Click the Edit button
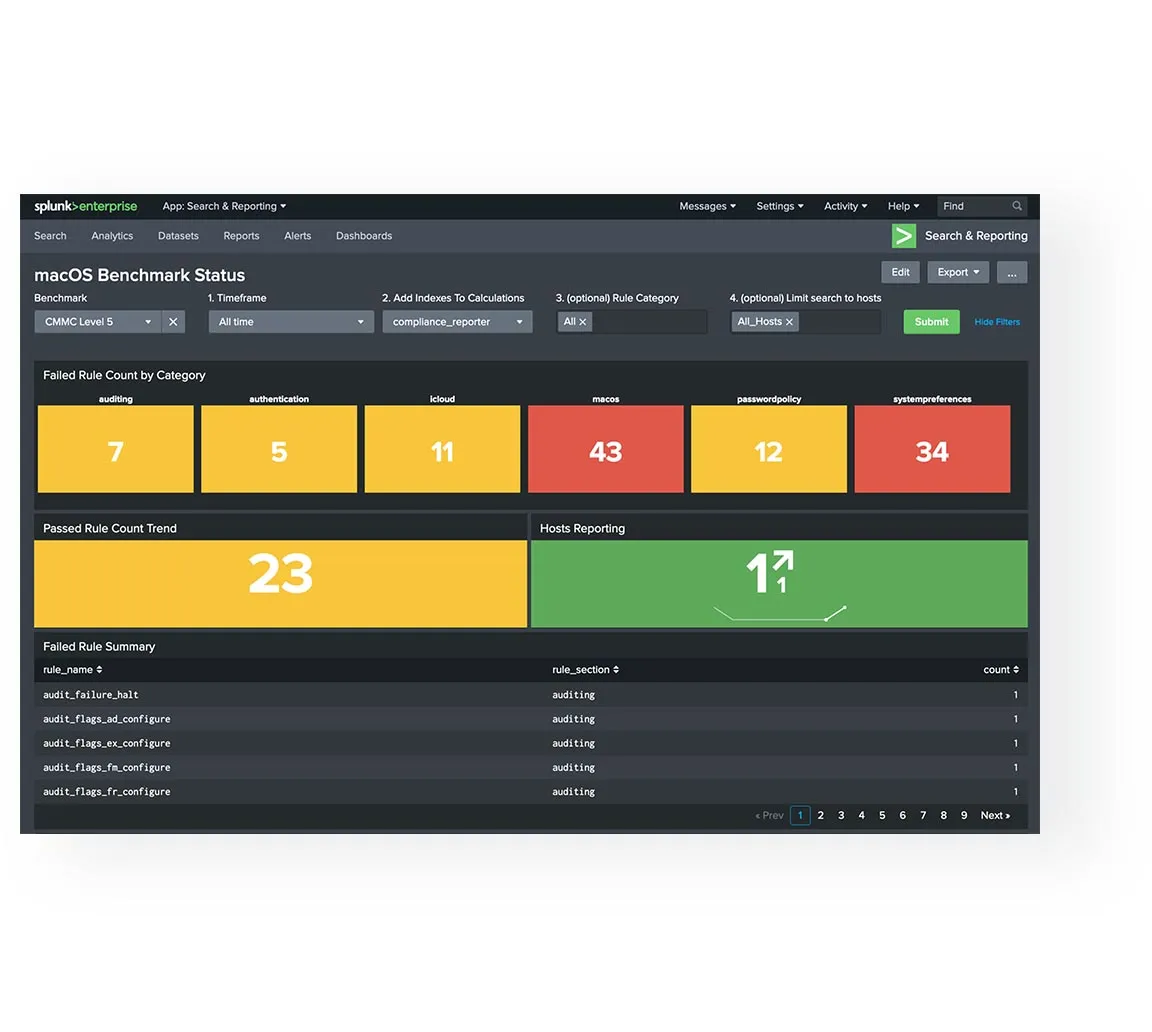Screen dimensions: 1152x1032 pyautogui.click(x=900, y=271)
